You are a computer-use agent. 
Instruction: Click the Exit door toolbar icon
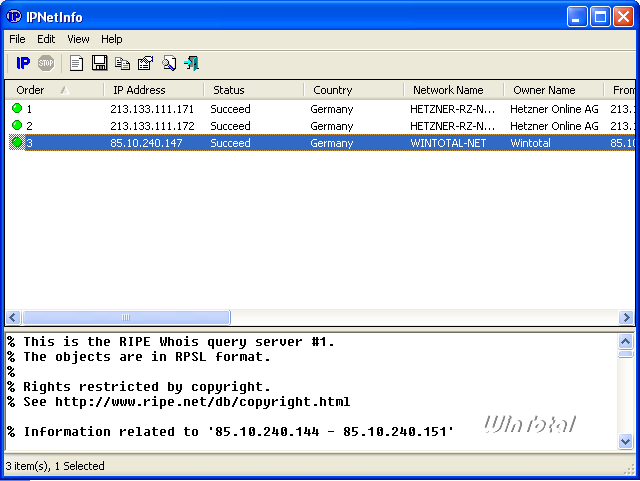(x=191, y=63)
